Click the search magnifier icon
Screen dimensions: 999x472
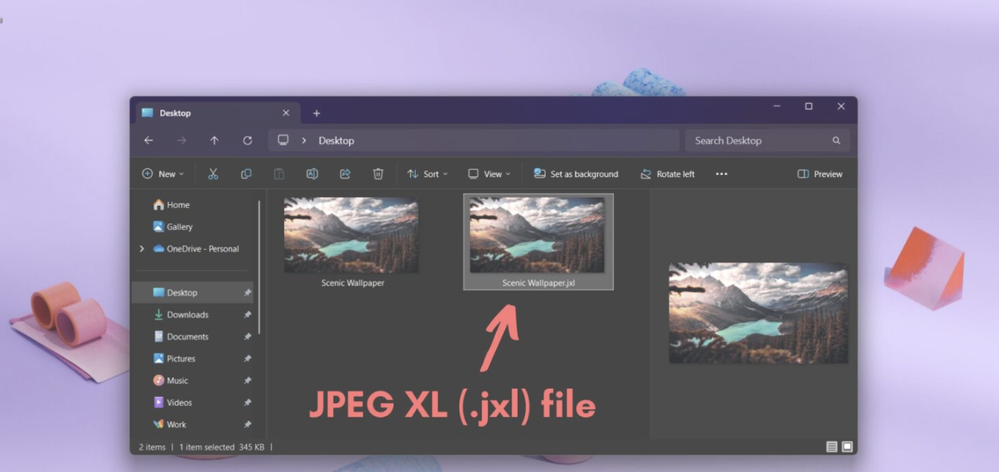click(x=837, y=141)
